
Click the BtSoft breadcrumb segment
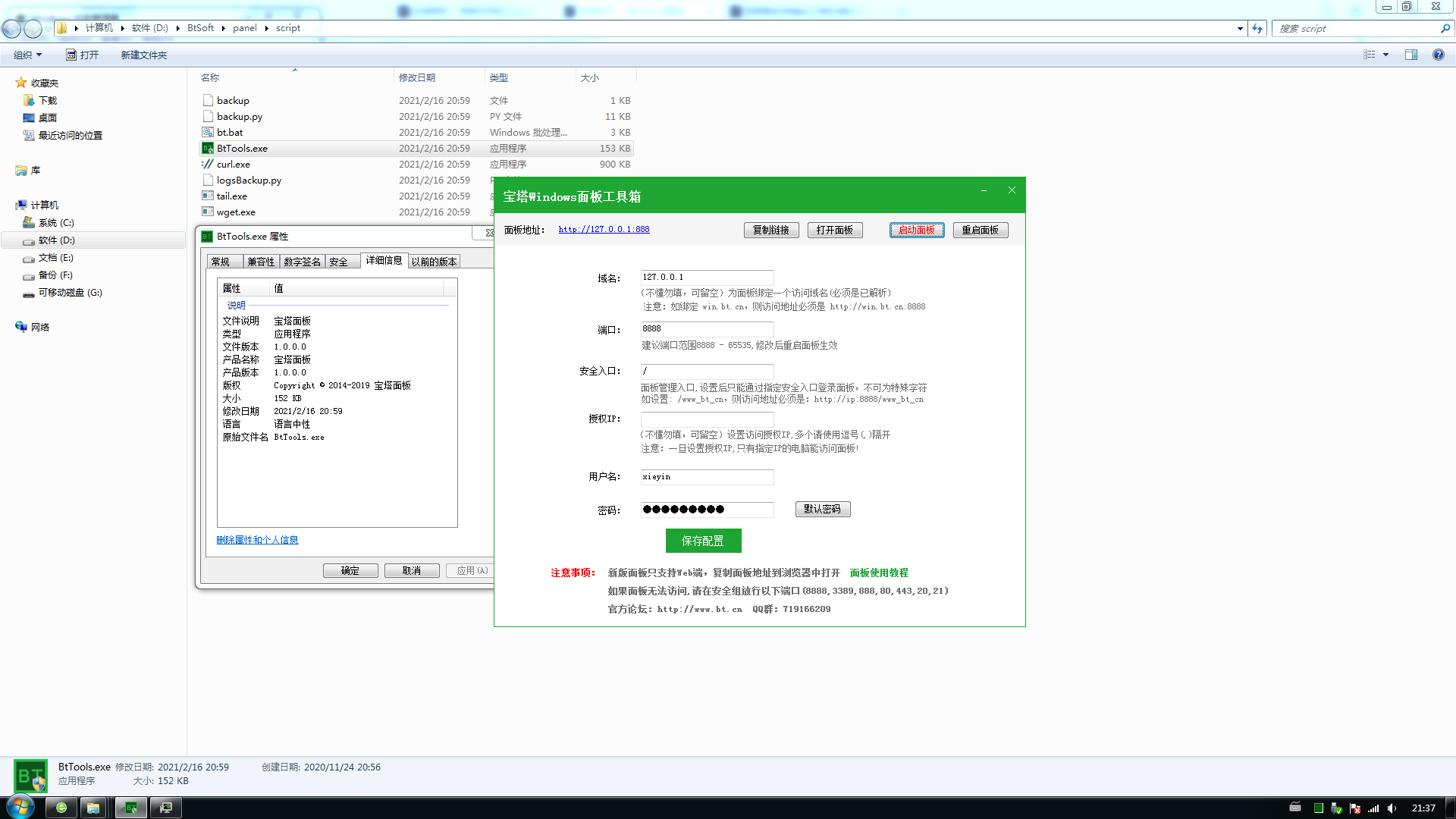coord(201,28)
